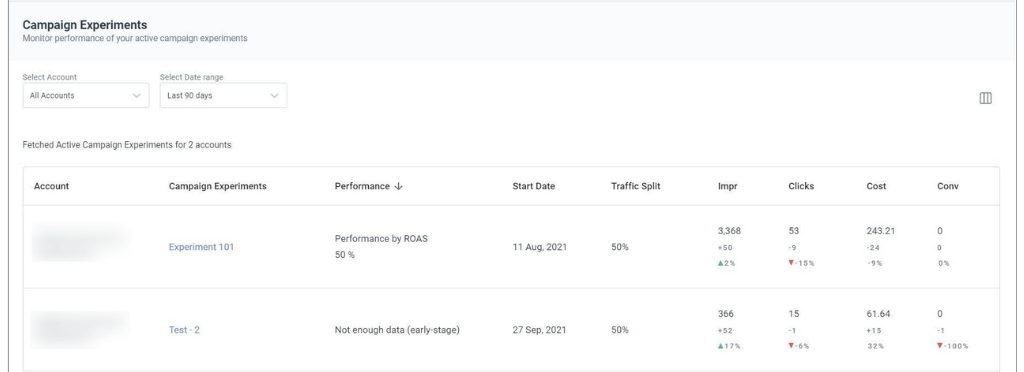Screen dimensions: 1024x372
Task: Click the blurred account in Test - 2 row
Action: (80, 330)
